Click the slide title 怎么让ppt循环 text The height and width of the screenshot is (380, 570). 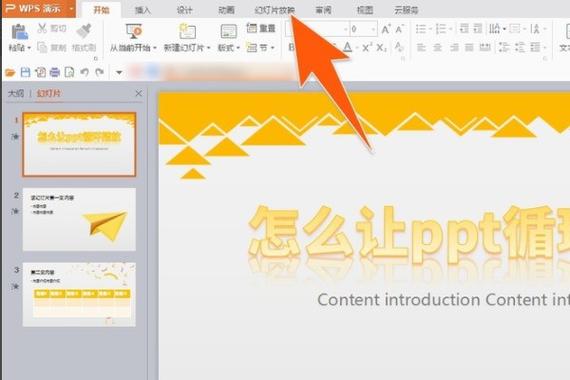(x=409, y=234)
